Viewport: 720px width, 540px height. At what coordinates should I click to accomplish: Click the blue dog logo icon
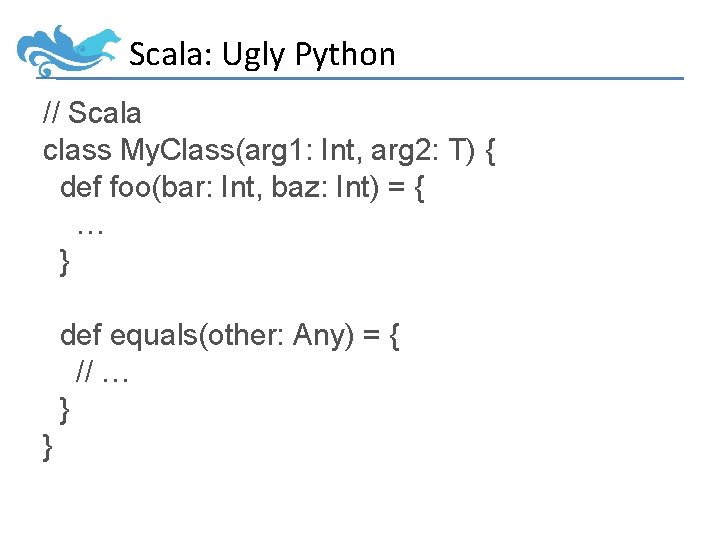[68, 50]
